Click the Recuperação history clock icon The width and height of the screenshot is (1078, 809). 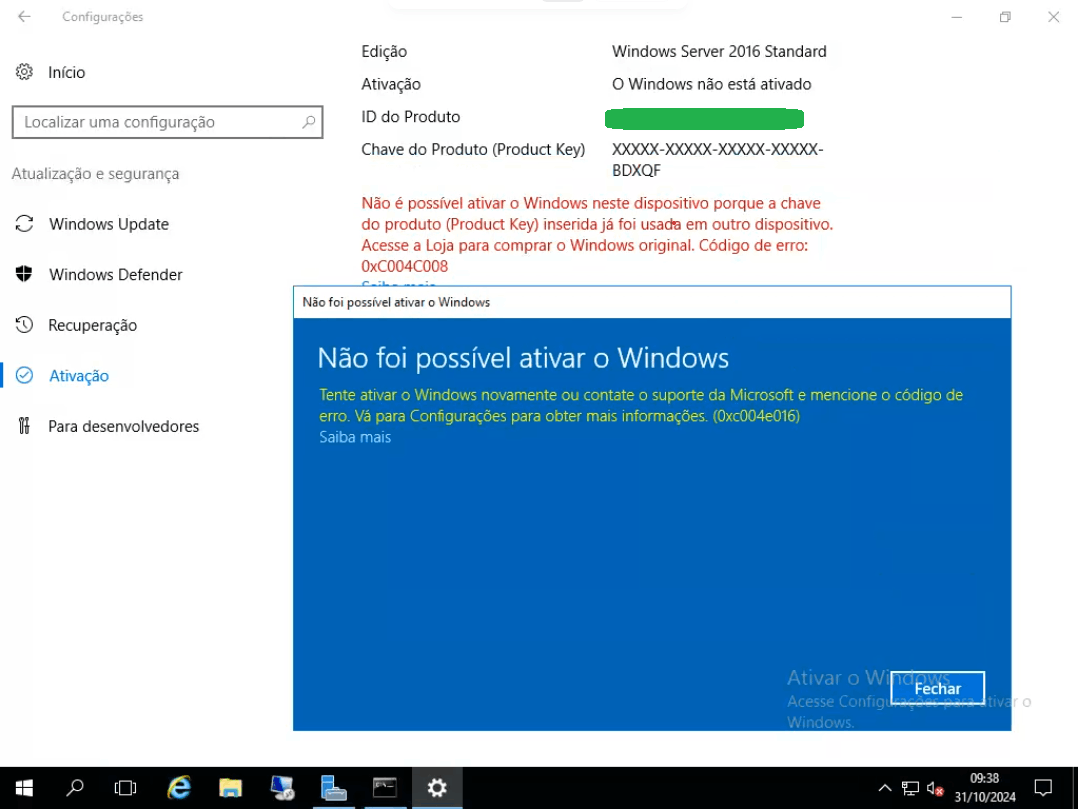(24, 324)
